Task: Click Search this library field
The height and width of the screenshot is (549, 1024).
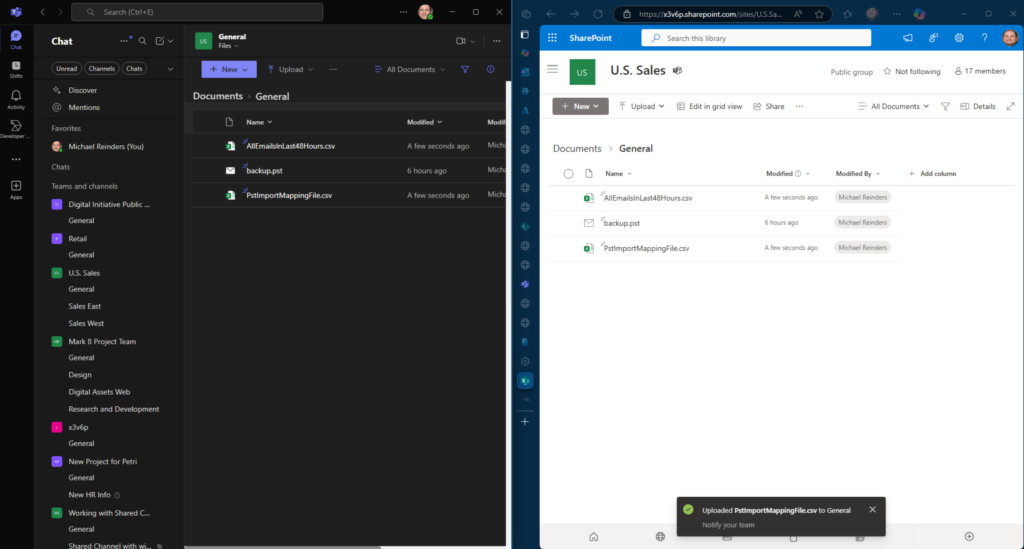Action: click(756, 38)
